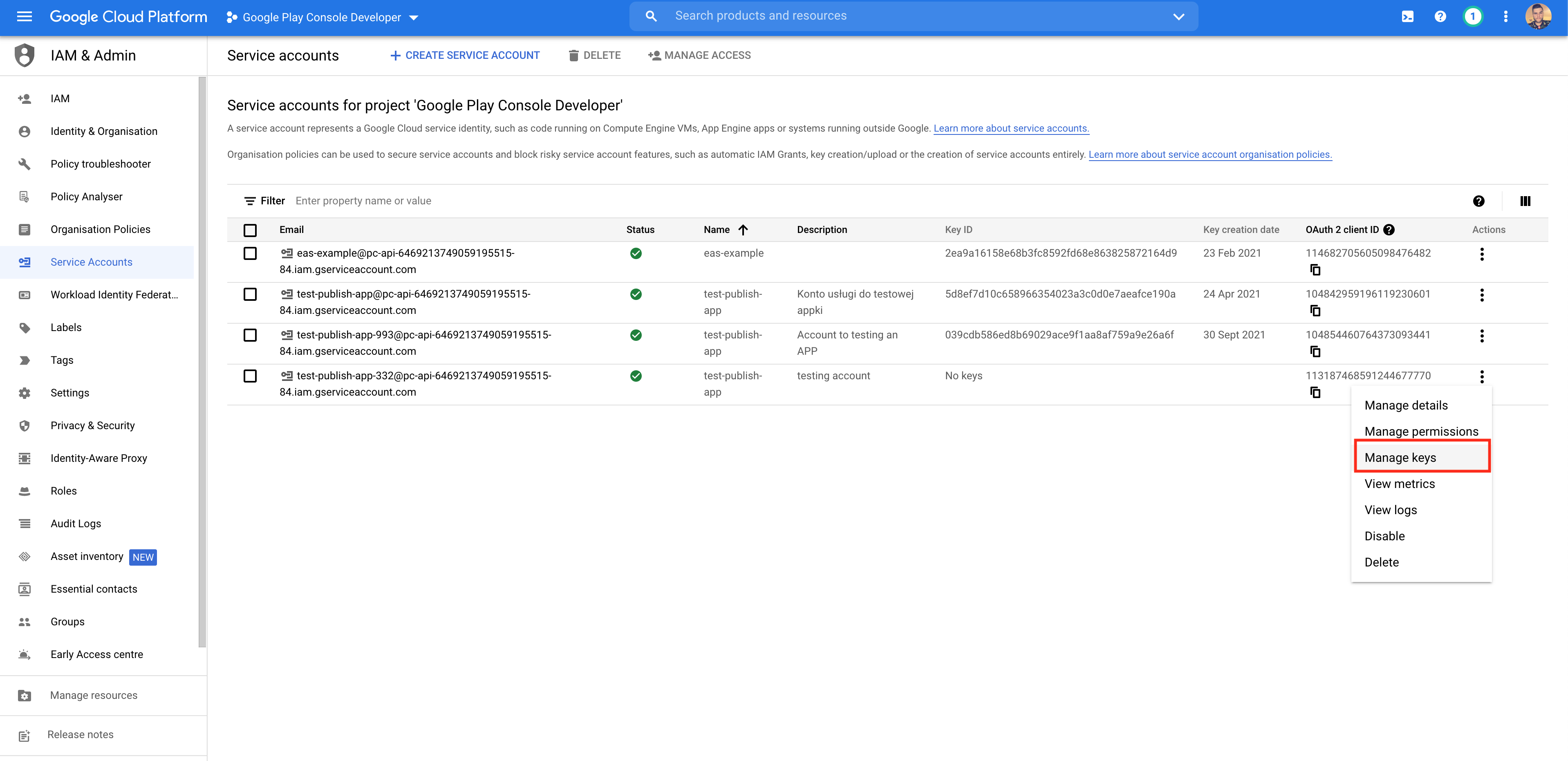1568x761 pixels.
Task: Open Privacy & Security in sidebar
Action: click(x=97, y=425)
